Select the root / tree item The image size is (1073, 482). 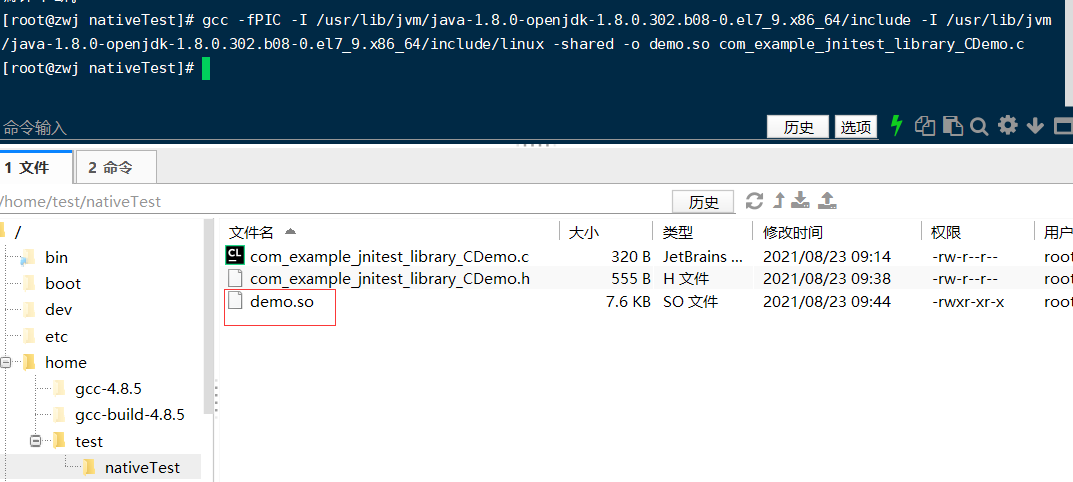pyautogui.click(x=18, y=231)
